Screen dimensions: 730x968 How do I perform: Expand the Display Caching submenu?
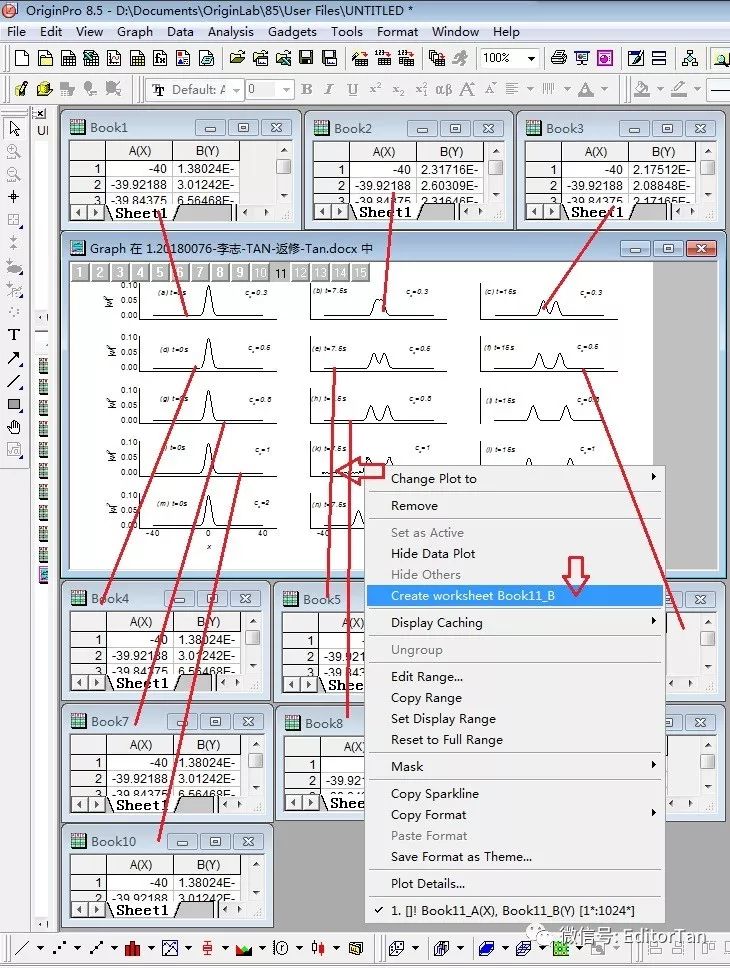pos(515,622)
